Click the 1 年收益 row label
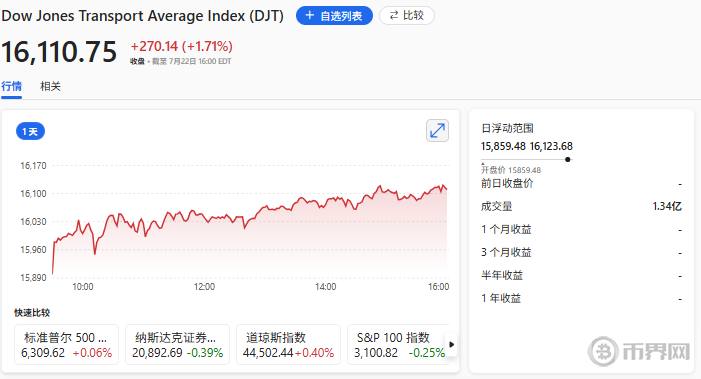Viewport: 701px width, 379px height. click(501, 298)
